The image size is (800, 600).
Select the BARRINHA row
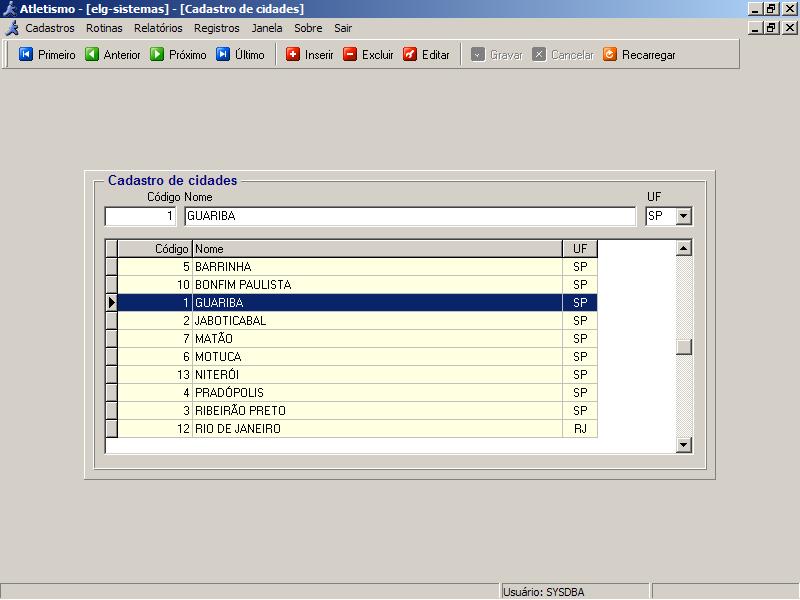[352, 267]
